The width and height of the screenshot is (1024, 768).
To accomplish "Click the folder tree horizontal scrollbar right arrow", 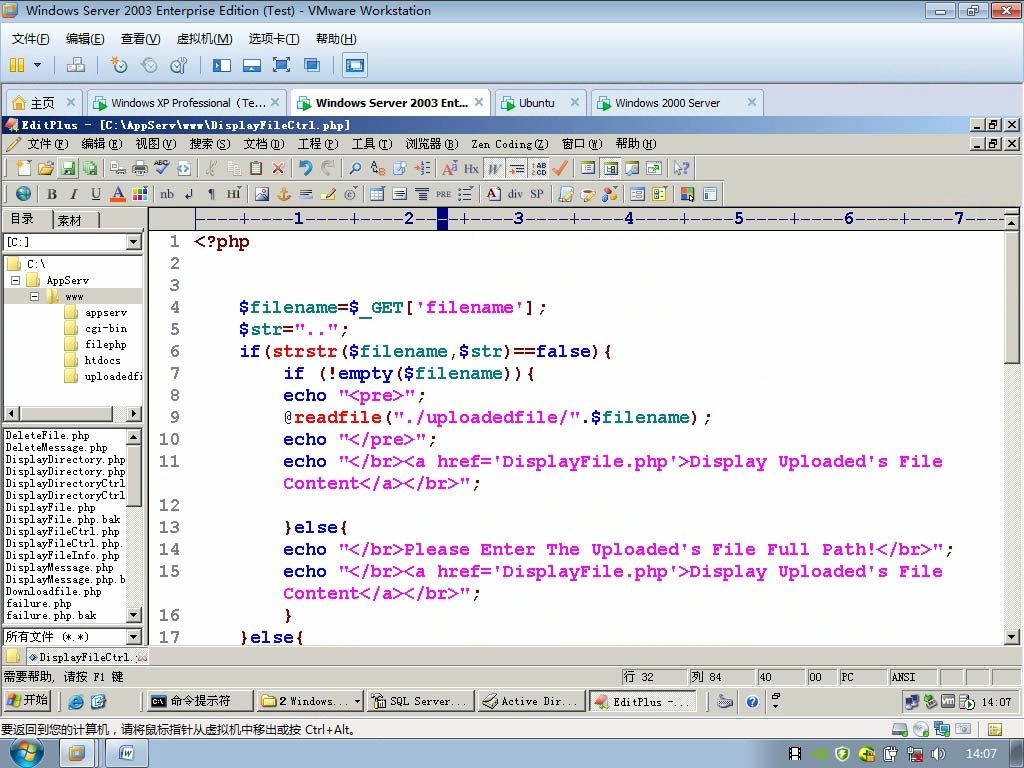I will [x=134, y=413].
